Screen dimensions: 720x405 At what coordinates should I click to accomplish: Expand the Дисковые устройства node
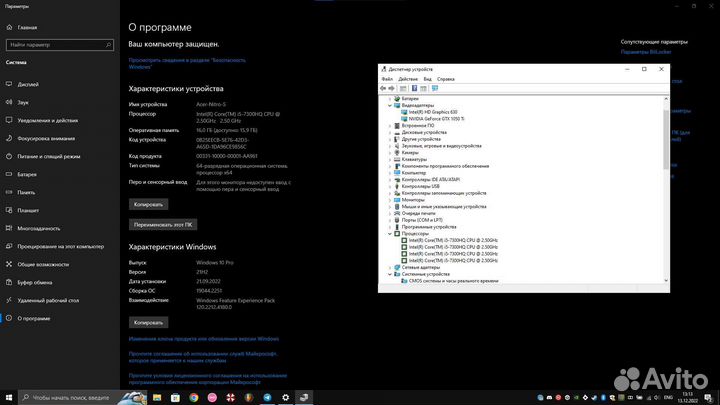pyautogui.click(x=390, y=132)
